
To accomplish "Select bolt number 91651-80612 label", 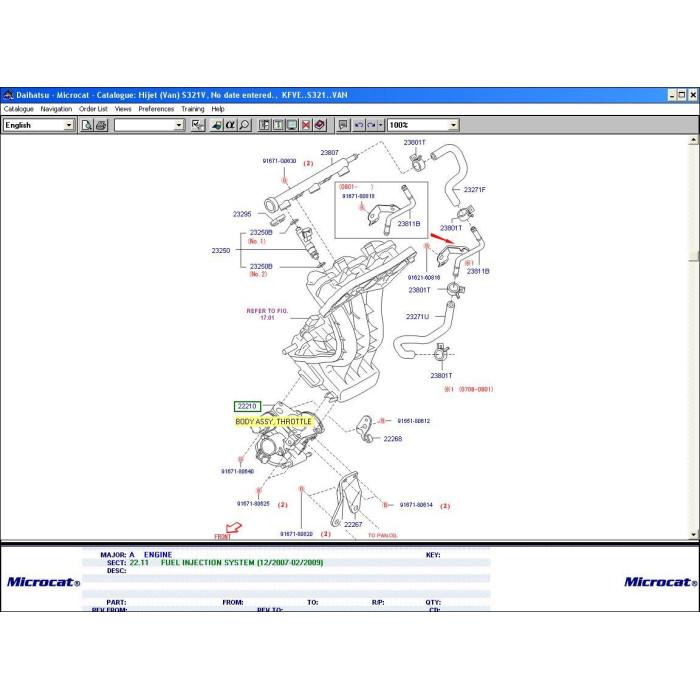I will [x=414, y=421].
